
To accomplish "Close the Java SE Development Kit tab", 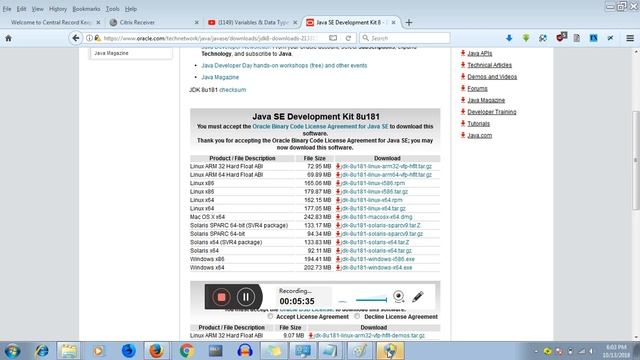I will coord(393,22).
